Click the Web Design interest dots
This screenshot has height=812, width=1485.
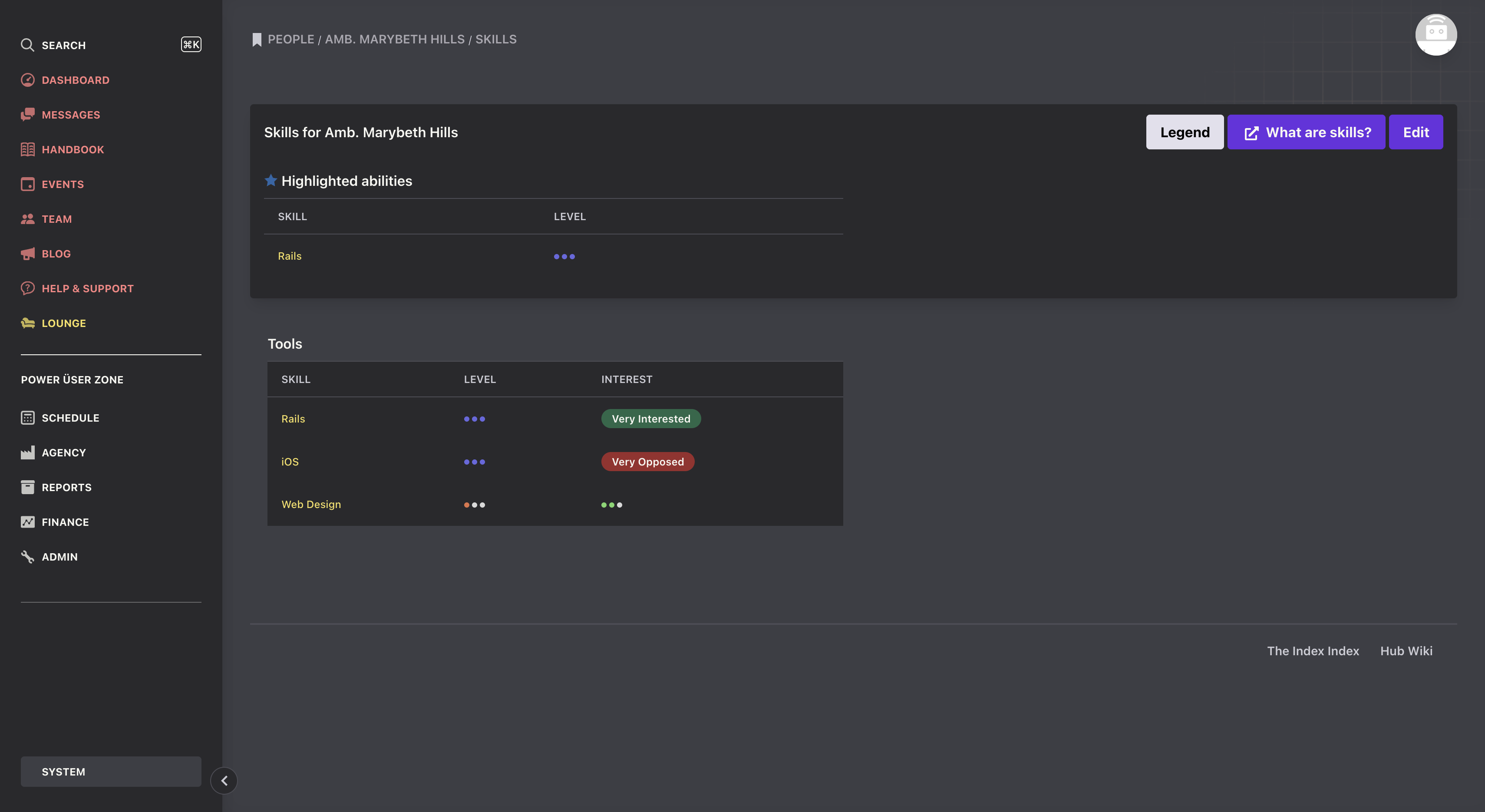tap(612, 505)
